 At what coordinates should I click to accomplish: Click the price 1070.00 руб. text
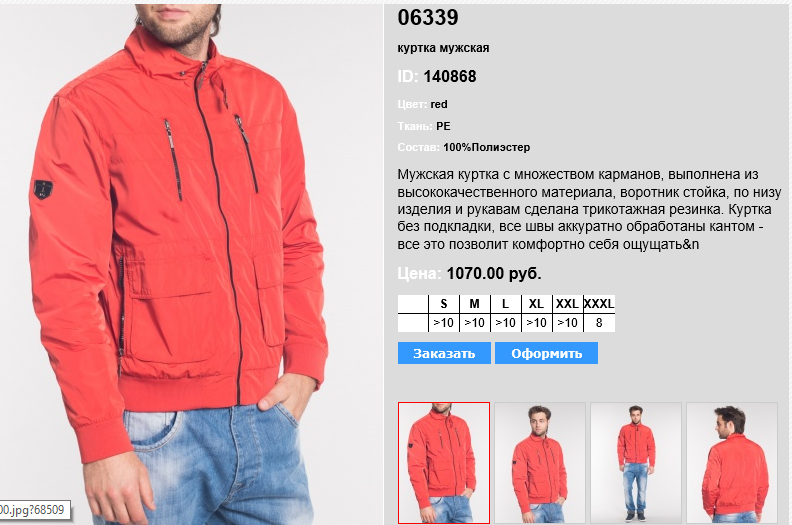(494, 273)
